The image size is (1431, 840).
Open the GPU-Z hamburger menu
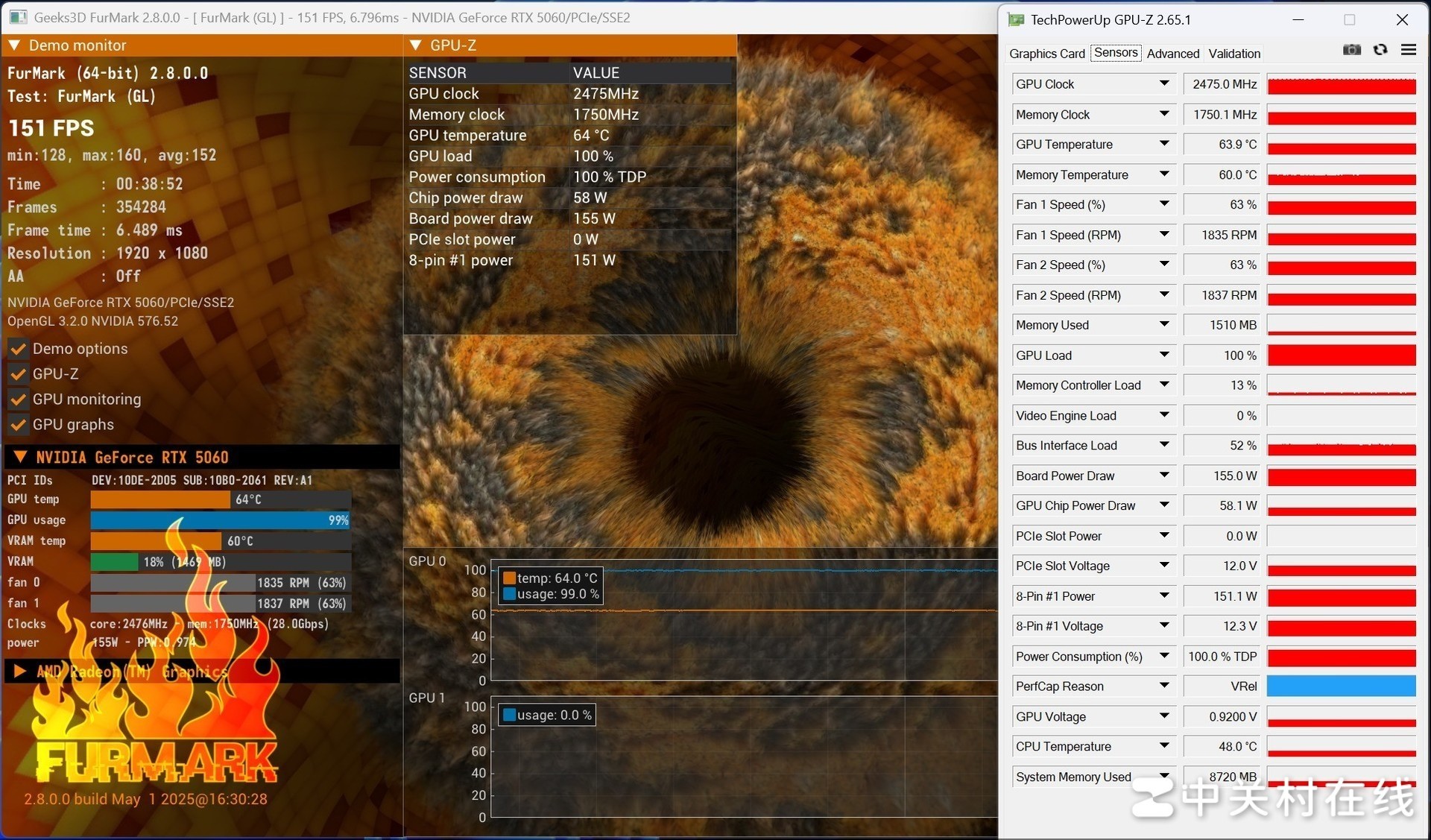tap(1408, 50)
